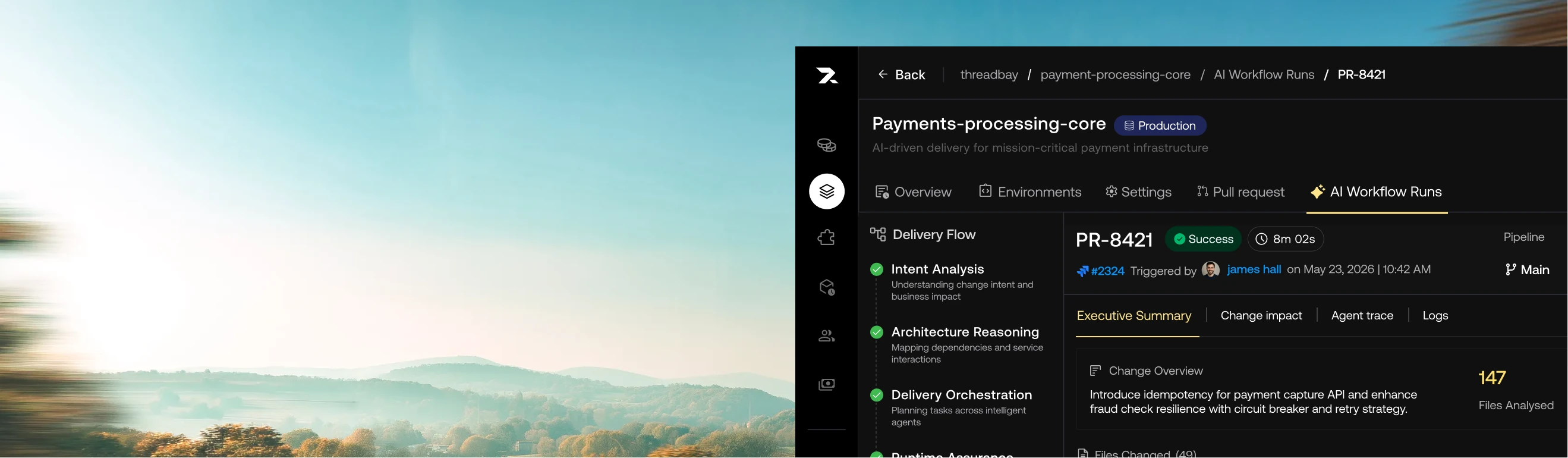
Task: Go Back to the previous page
Action: [x=902, y=74]
